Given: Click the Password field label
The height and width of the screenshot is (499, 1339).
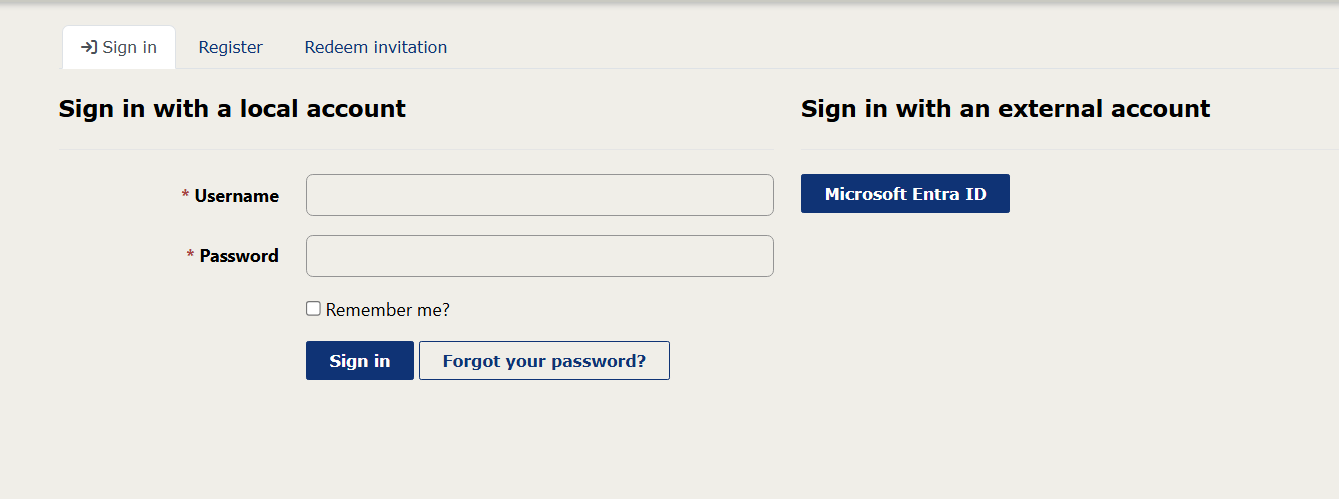Looking at the screenshot, I should pos(239,256).
